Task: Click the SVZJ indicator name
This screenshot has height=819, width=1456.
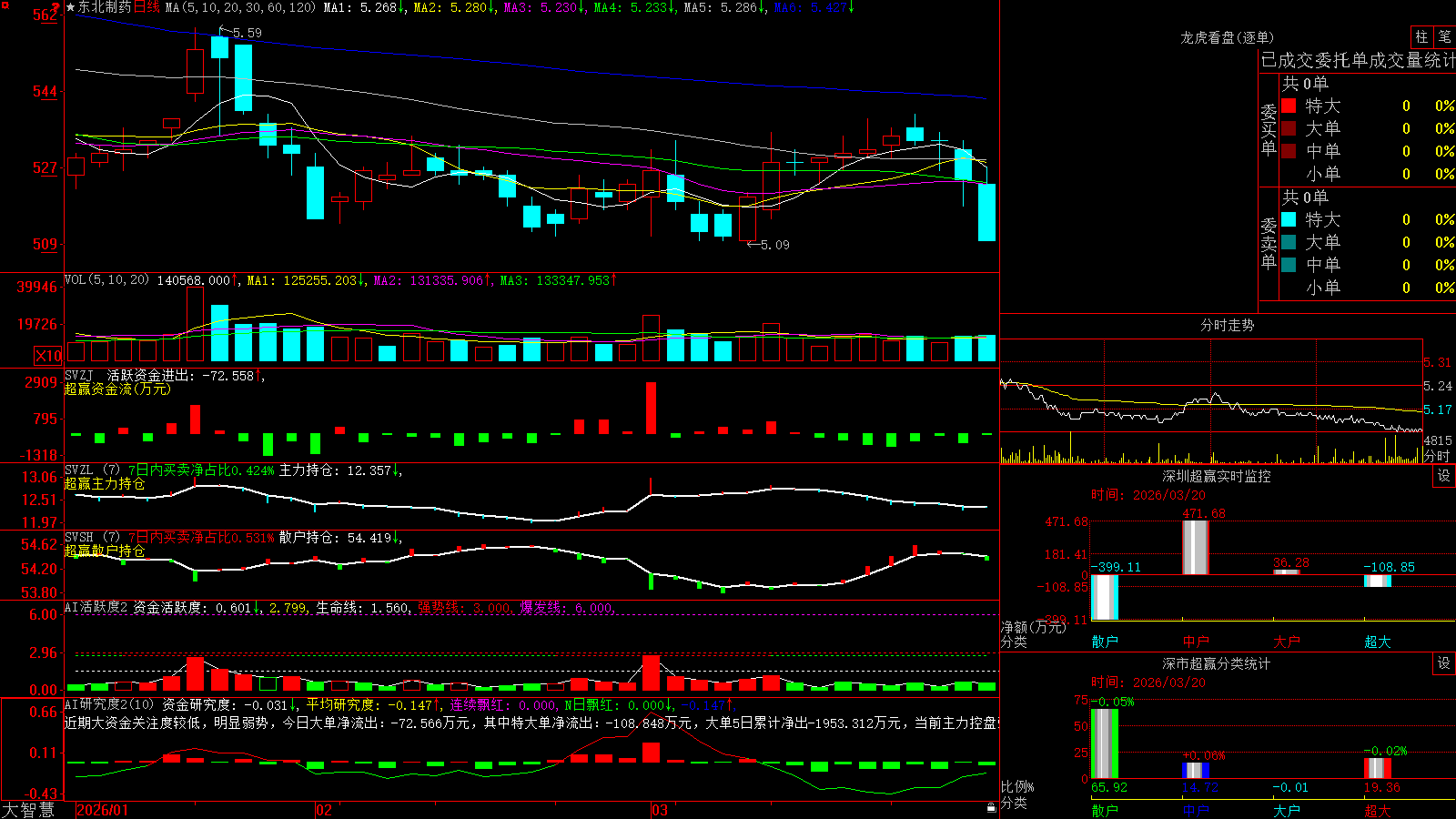Action: [x=79, y=375]
